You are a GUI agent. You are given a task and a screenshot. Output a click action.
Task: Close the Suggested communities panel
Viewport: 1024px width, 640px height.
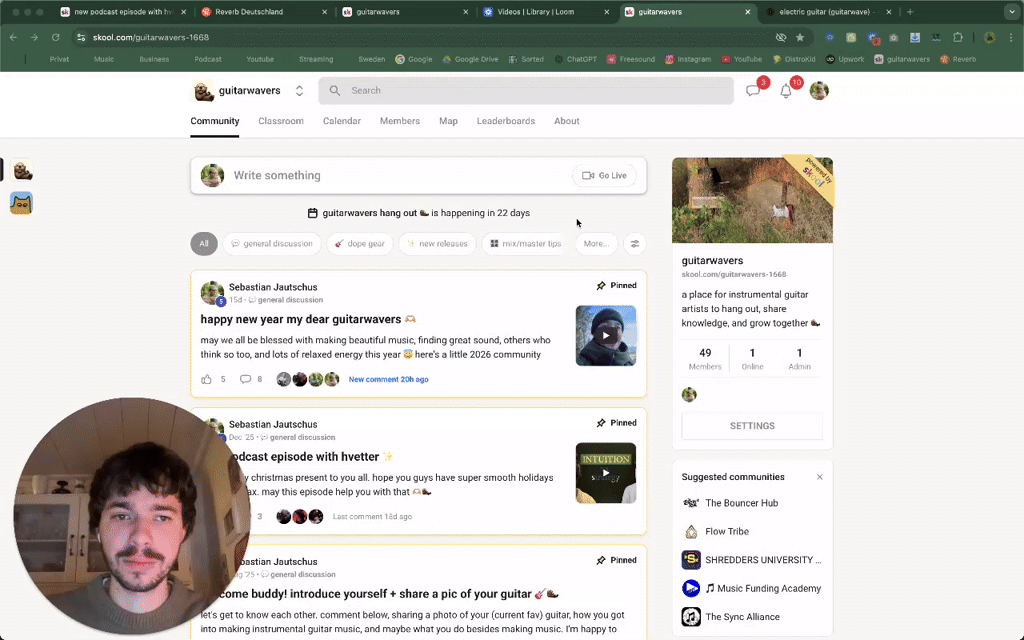(820, 477)
